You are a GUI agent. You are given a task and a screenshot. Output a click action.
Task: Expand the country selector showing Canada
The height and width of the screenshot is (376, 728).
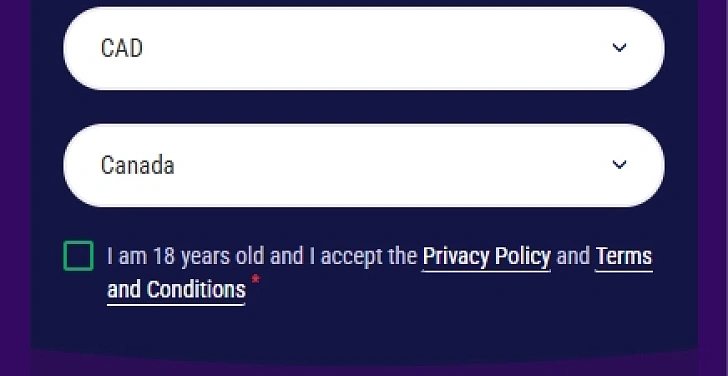pos(364,165)
